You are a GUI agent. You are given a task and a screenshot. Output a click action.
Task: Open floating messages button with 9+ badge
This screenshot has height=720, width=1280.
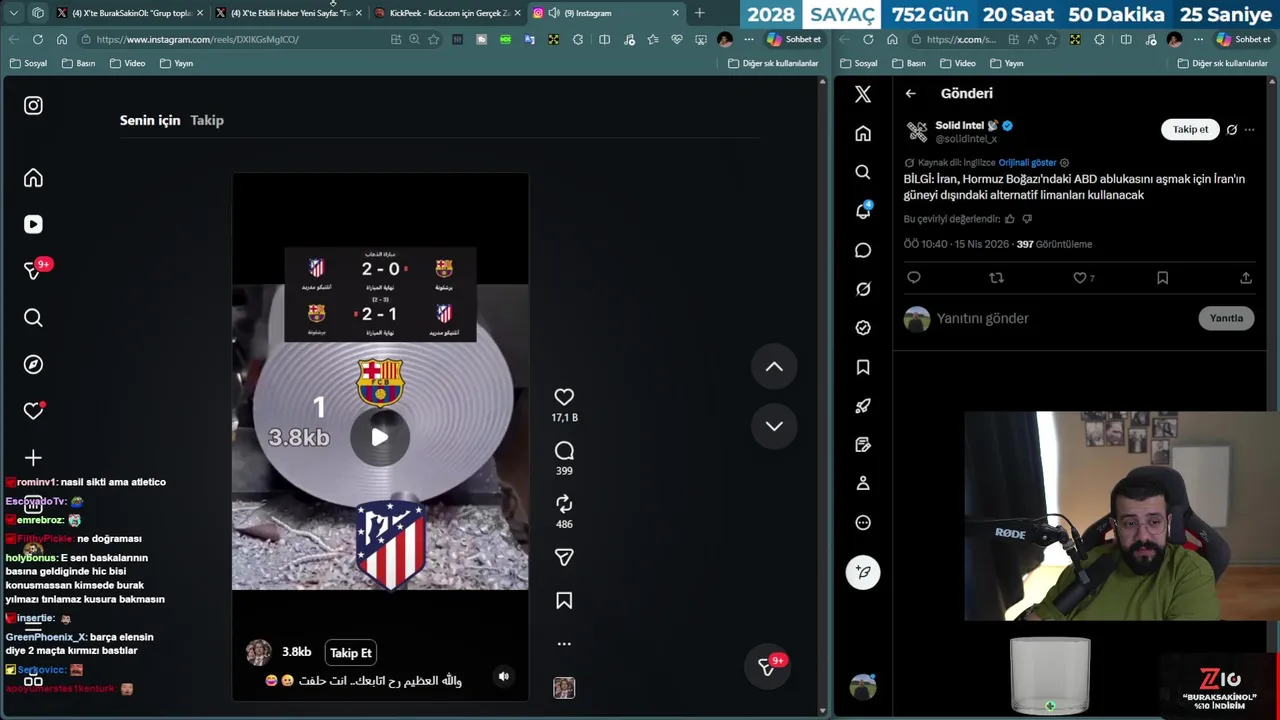(767, 667)
